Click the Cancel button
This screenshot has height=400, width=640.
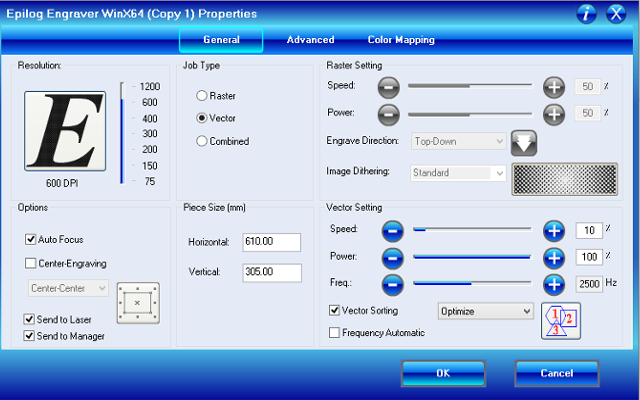pos(557,373)
